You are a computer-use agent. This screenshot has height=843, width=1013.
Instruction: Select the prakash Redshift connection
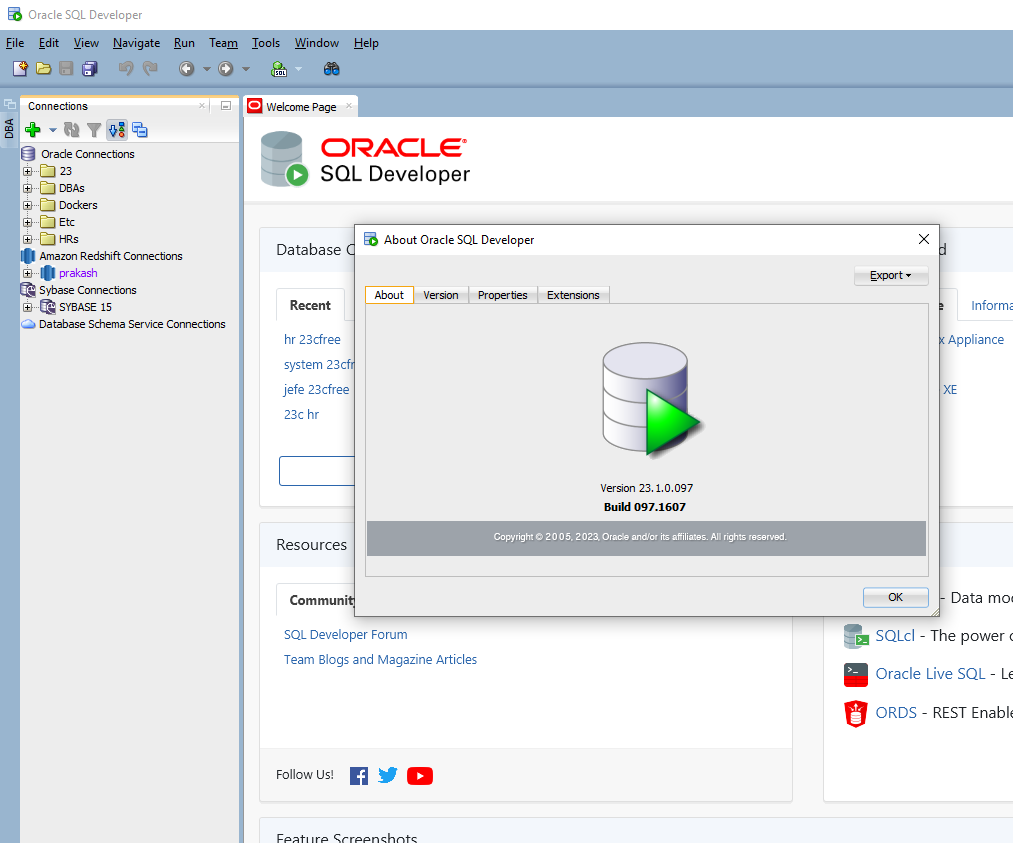77,273
